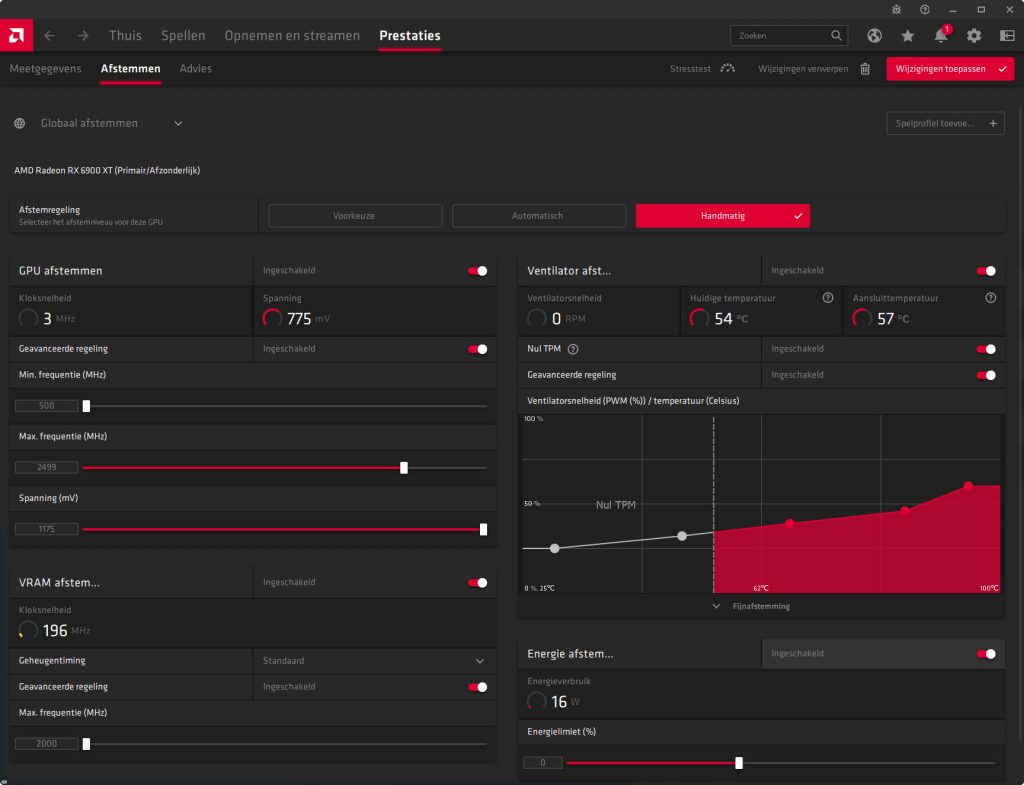Viewport: 1024px width, 785px height.
Task: Select Automatisch tuning mode
Action: coord(539,216)
